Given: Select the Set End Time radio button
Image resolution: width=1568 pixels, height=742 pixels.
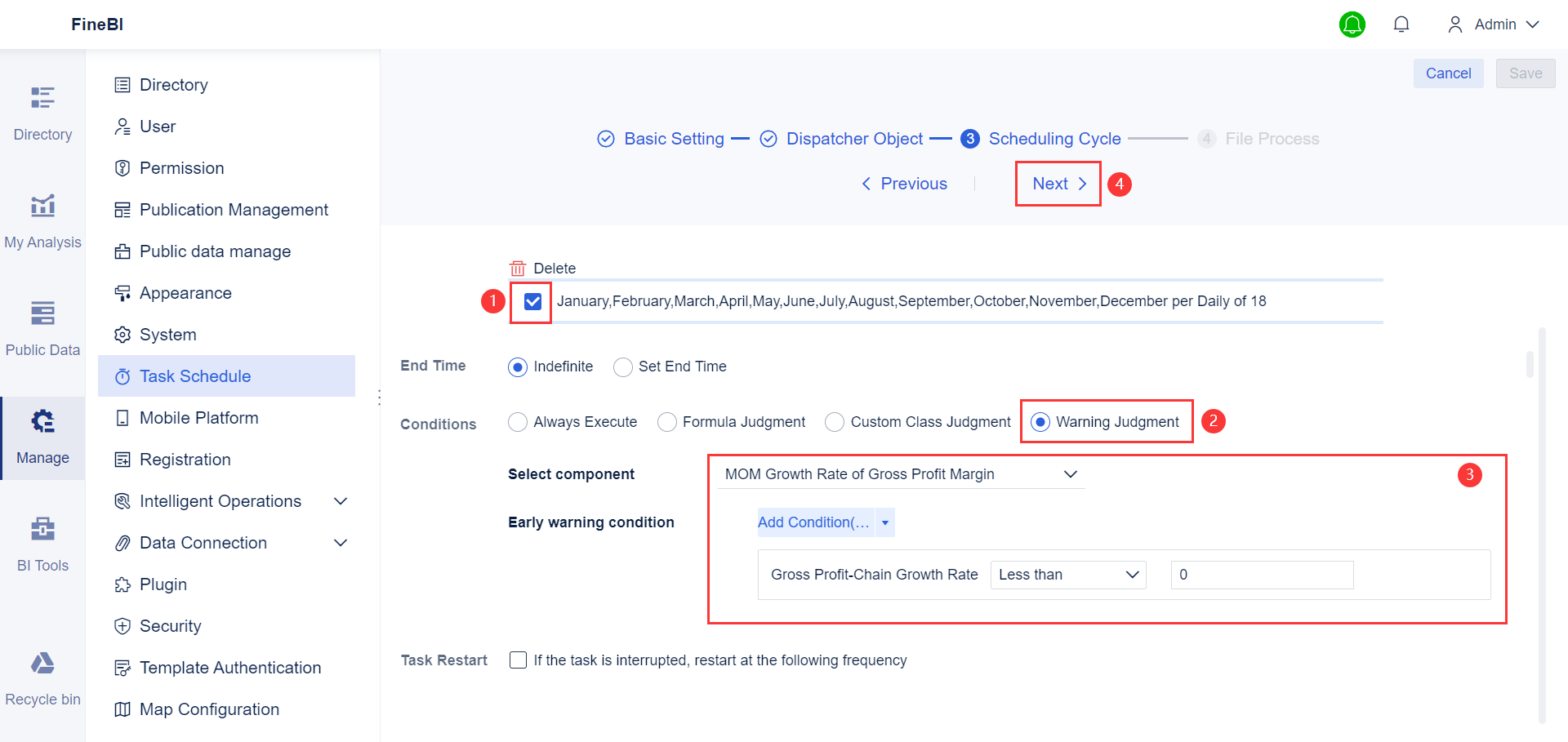Looking at the screenshot, I should (623, 367).
